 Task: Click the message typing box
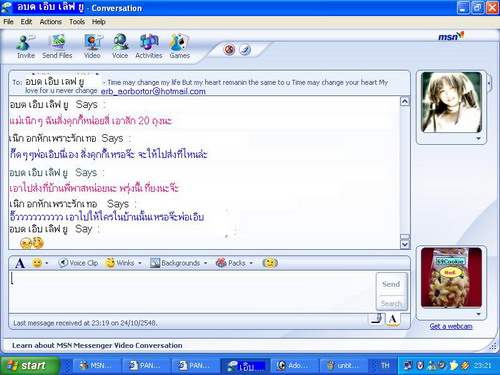tap(192, 291)
